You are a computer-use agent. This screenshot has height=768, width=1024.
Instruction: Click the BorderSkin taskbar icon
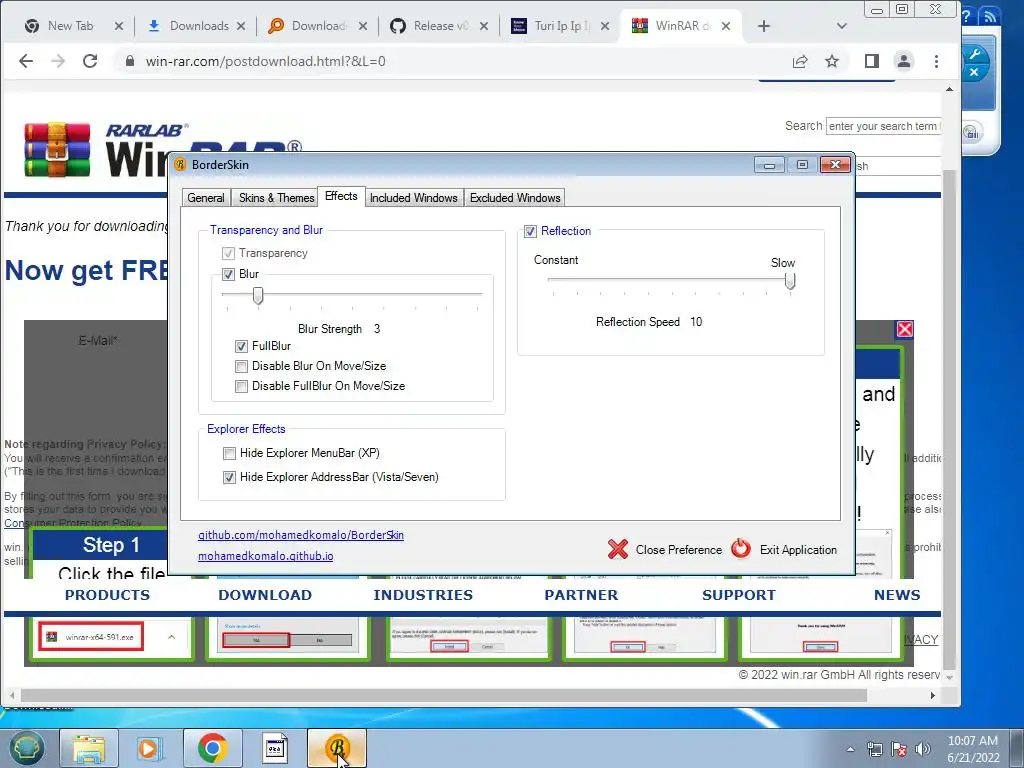pyautogui.click(x=337, y=748)
